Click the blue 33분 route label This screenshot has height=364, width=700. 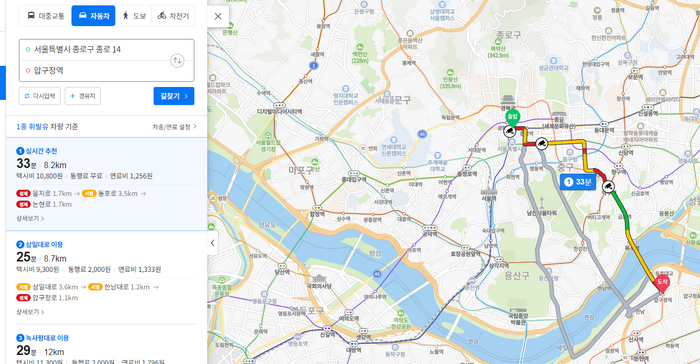(578, 182)
